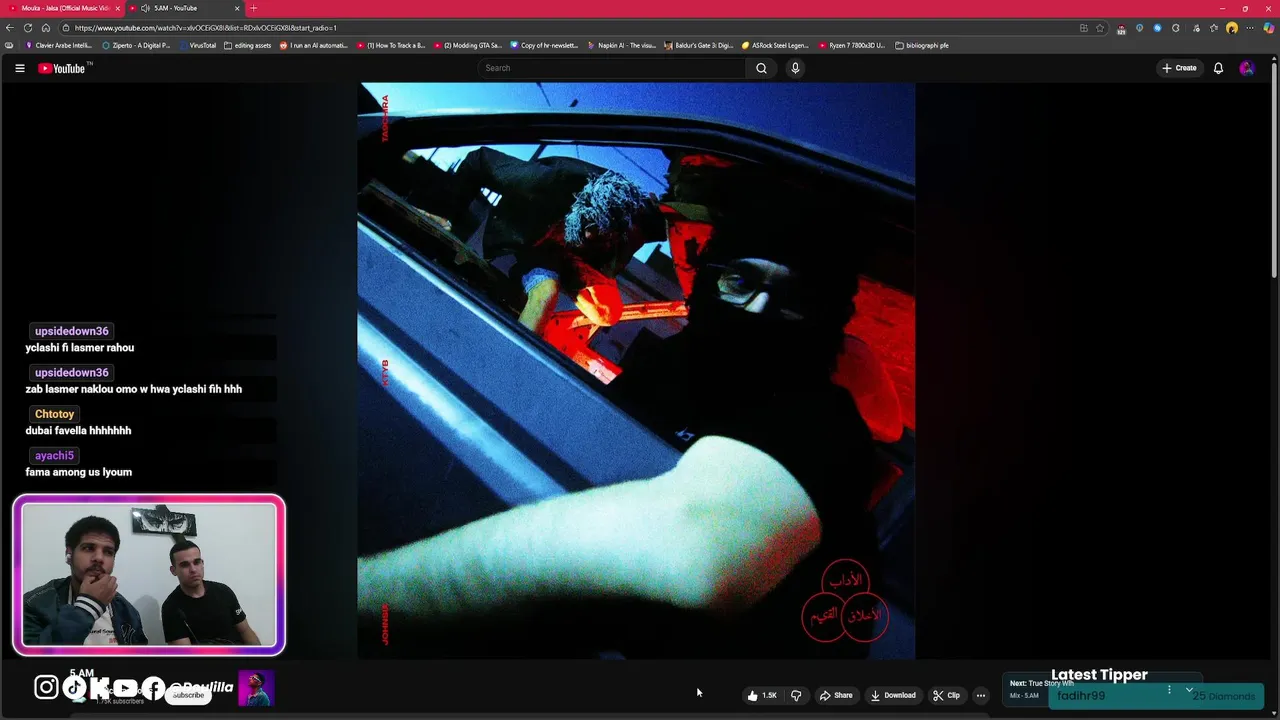Open the VirusTotal bookmark
Screen dimensions: 1280x720
coord(198,45)
